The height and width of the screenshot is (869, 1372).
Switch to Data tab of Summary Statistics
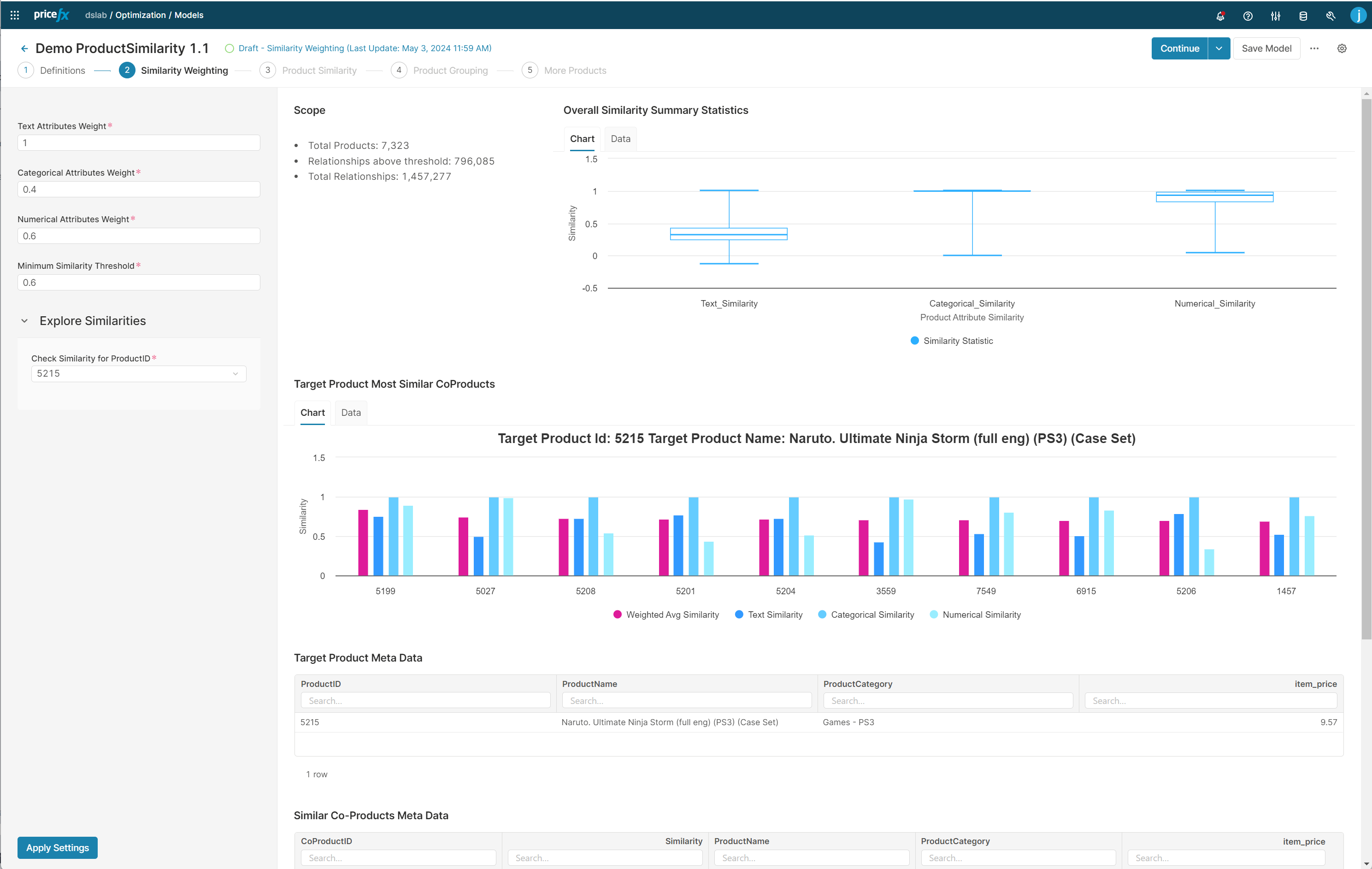point(620,138)
